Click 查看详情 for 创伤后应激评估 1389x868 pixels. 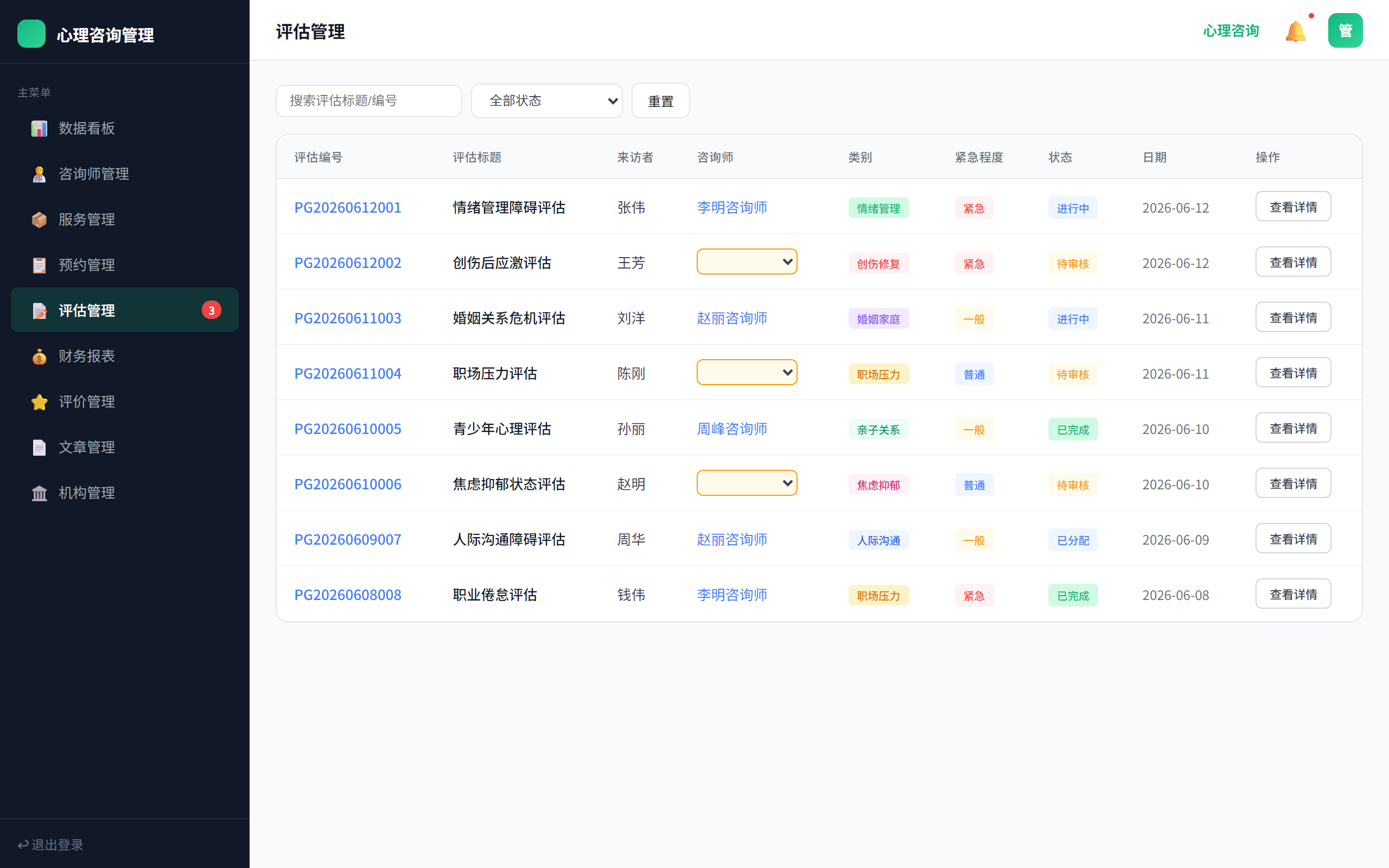pos(1292,263)
